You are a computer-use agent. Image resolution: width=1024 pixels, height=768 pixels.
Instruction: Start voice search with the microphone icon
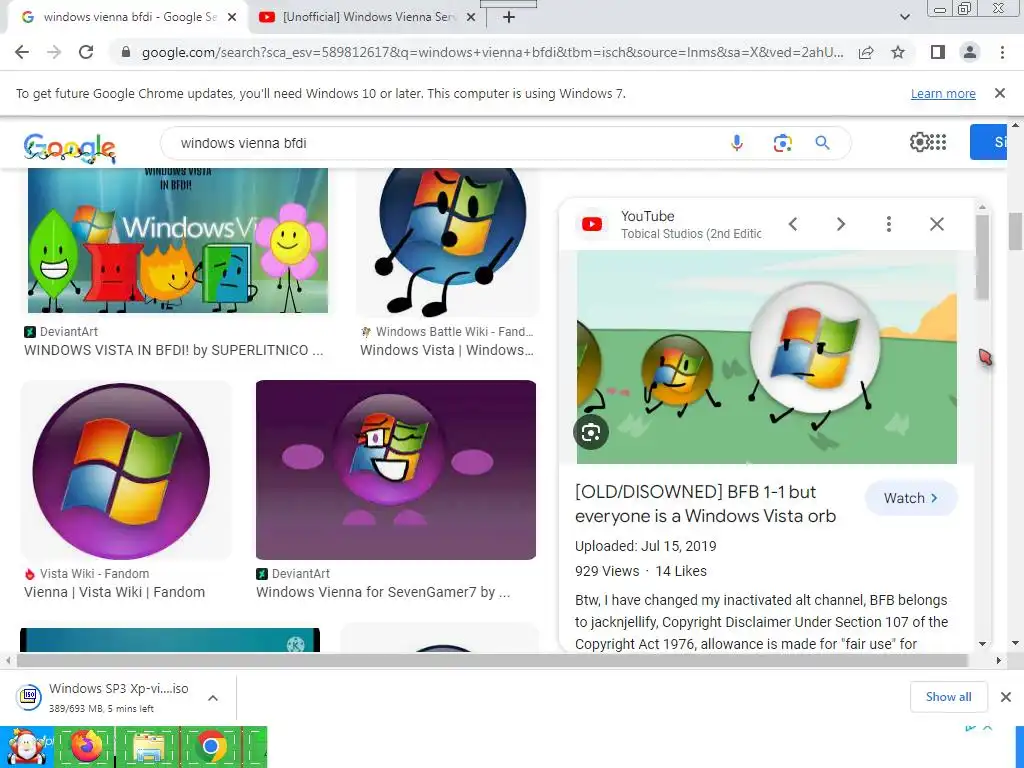click(x=737, y=142)
